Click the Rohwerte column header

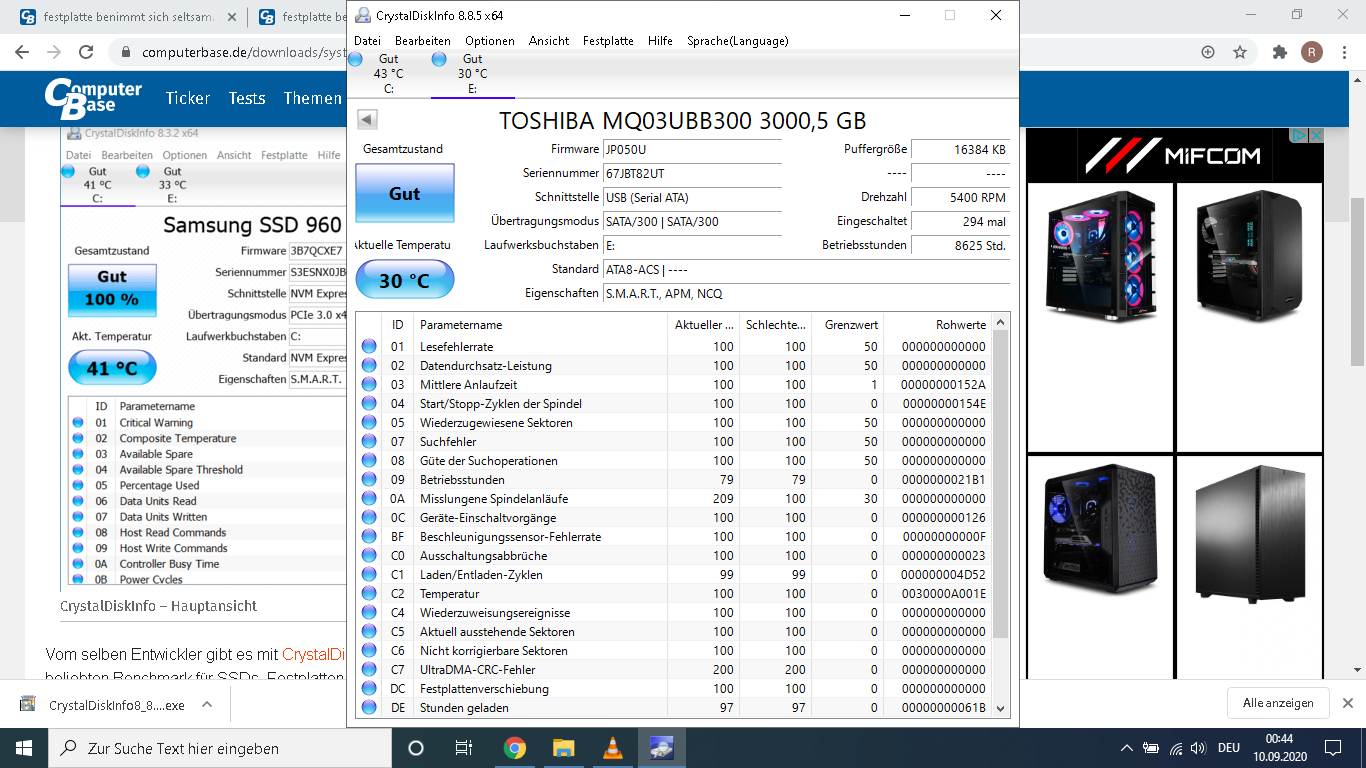click(938, 325)
